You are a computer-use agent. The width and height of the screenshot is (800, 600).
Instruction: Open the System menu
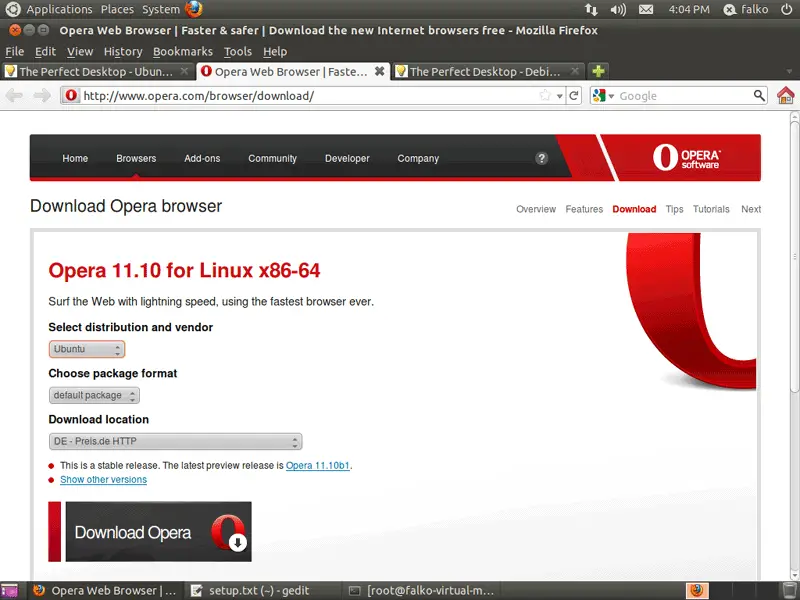pyautogui.click(x=161, y=9)
